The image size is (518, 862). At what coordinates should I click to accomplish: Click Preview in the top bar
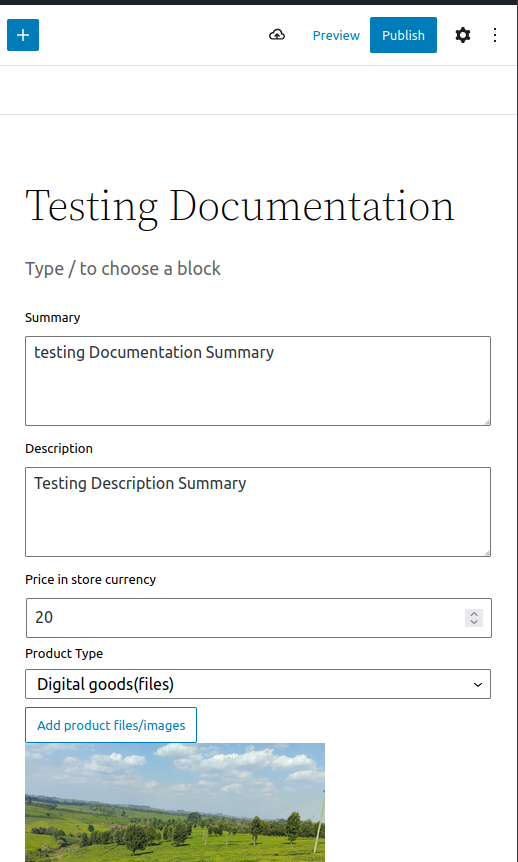tap(336, 35)
